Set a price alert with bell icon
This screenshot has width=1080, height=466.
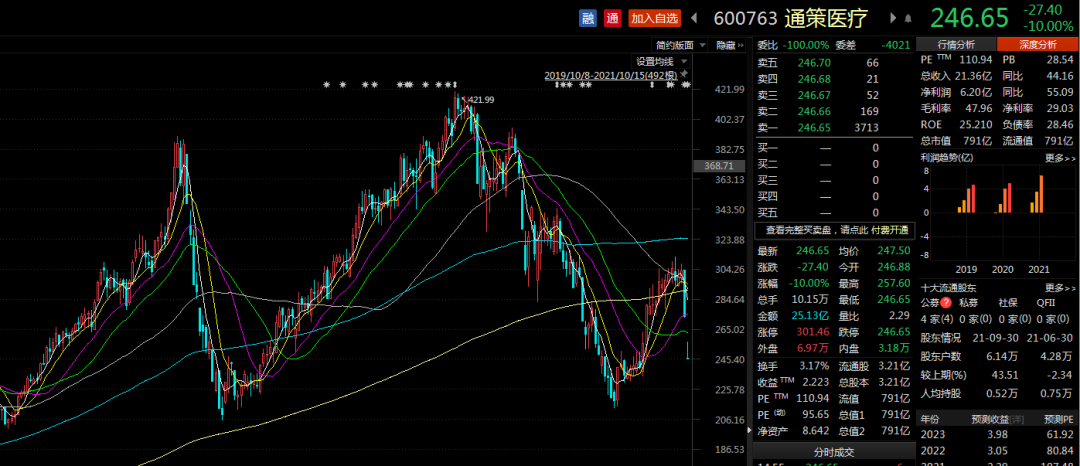pos(908,19)
